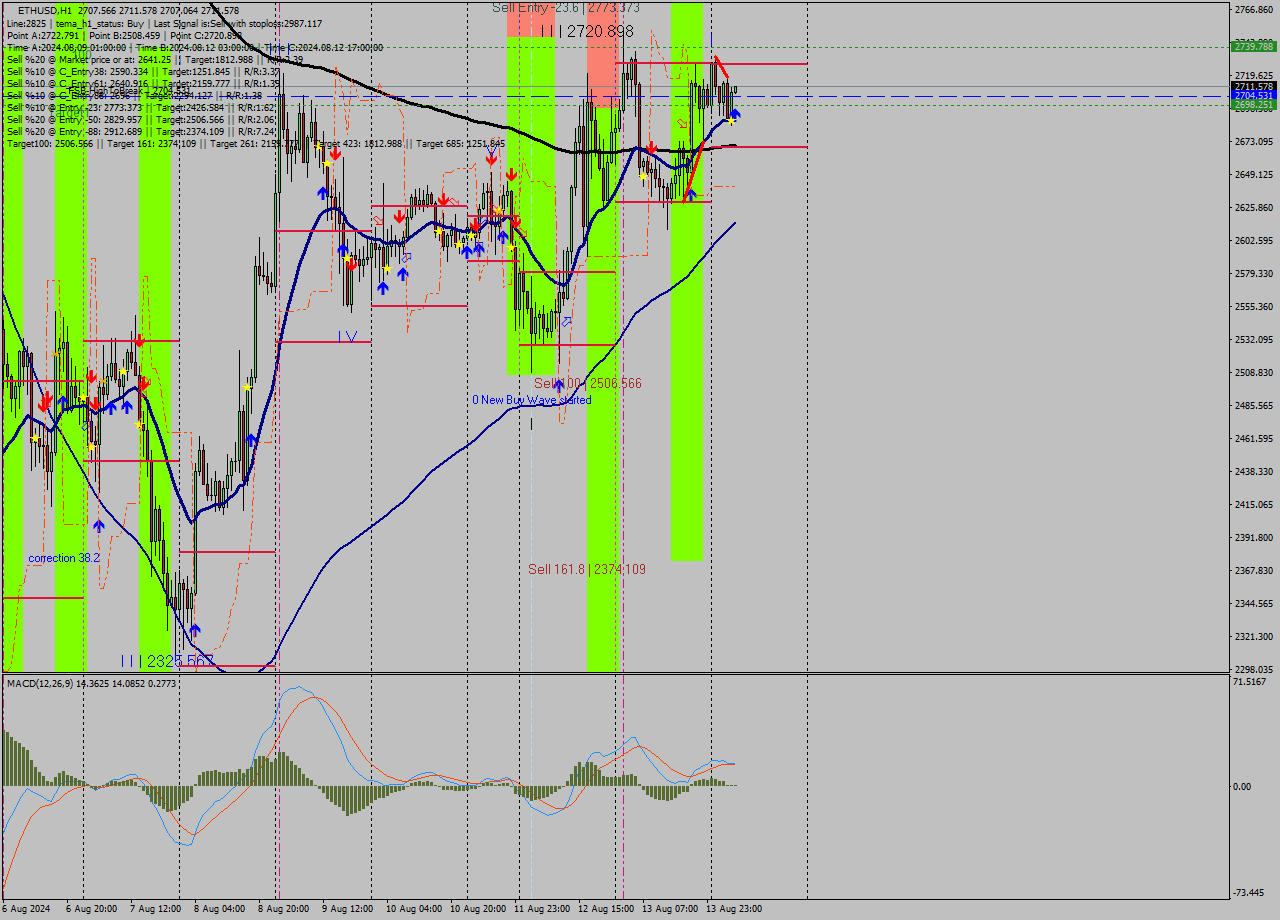Click the green 2739.788 price tag on right axis
1280x920 pixels.
[x=1256, y=45]
